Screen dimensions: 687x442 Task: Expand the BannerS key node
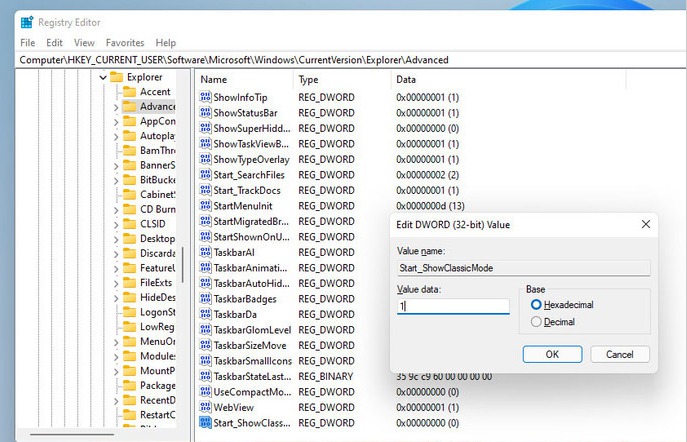tap(116, 166)
